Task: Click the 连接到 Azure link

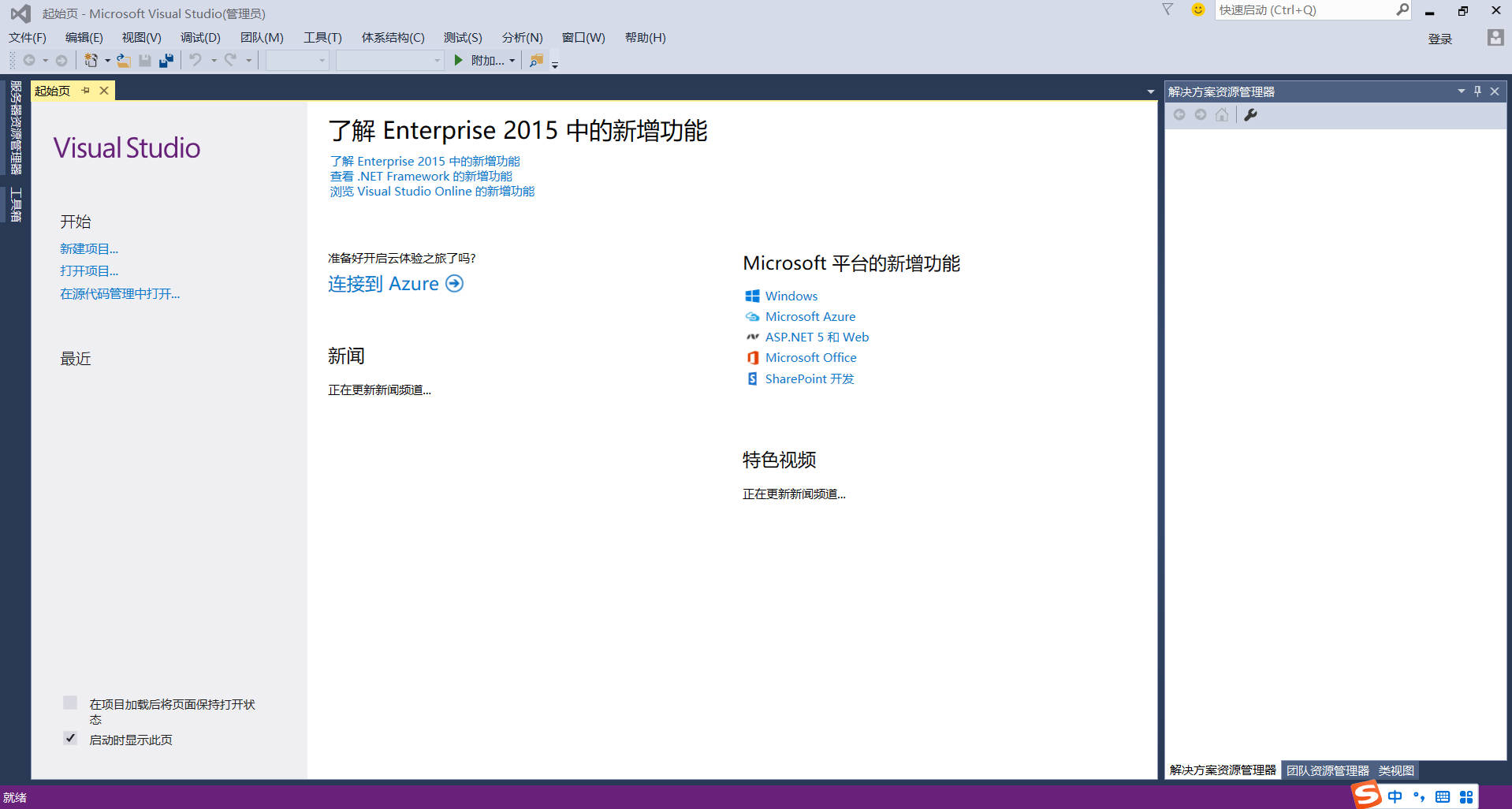Action: (383, 283)
